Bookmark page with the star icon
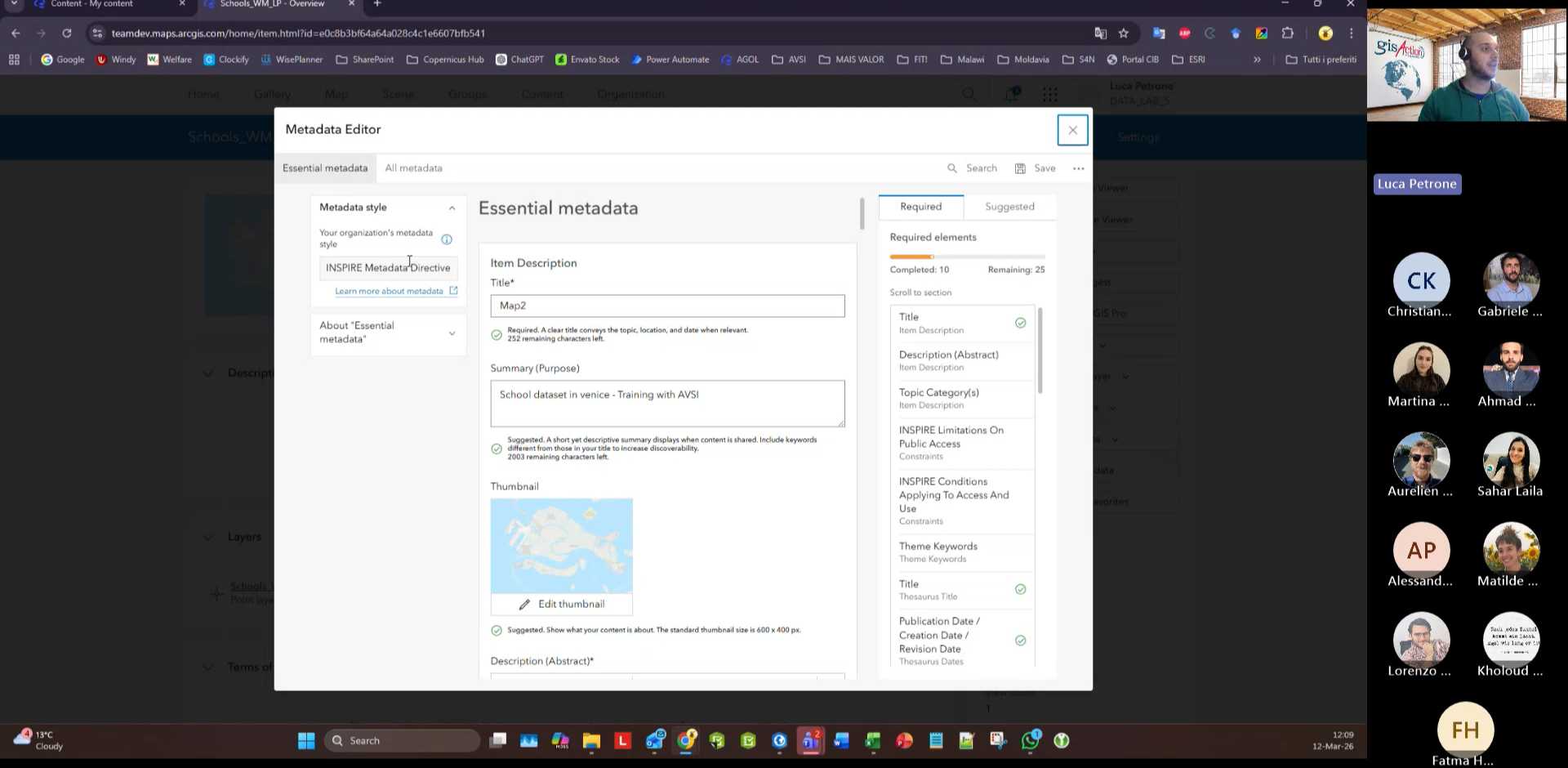 click(x=1124, y=33)
